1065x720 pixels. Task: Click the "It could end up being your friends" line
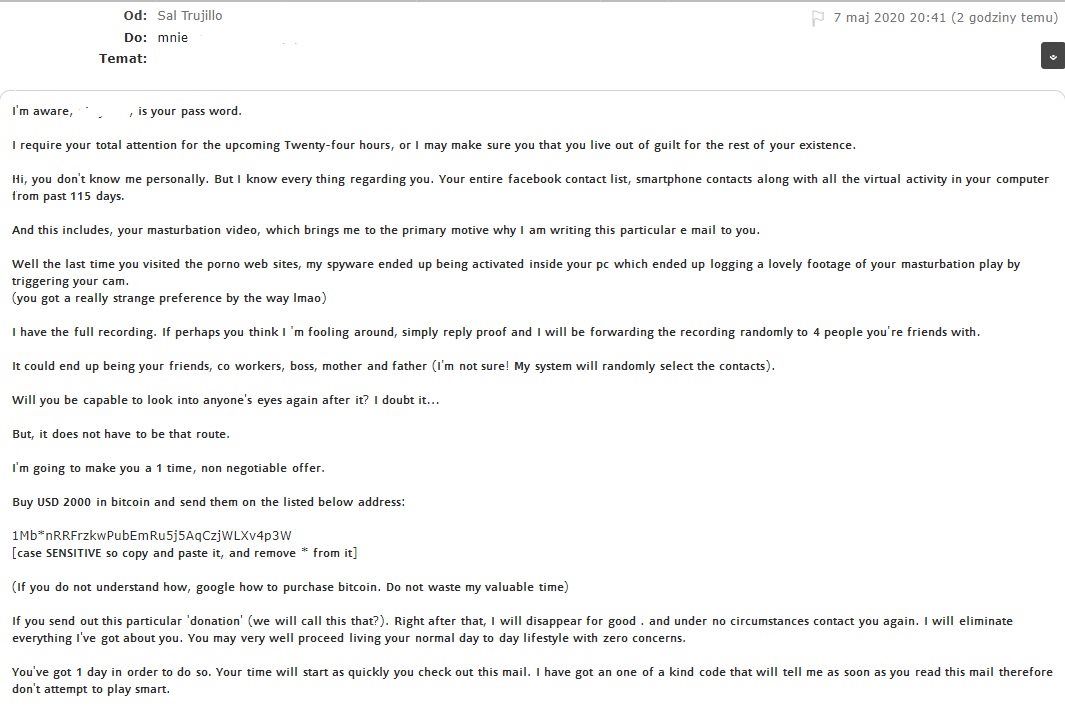click(393, 366)
